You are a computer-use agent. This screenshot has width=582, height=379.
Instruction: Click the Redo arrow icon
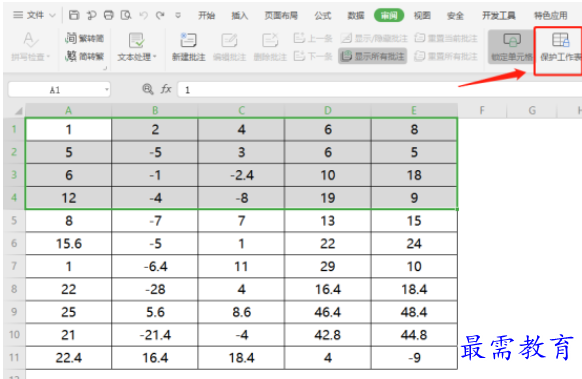click(160, 15)
